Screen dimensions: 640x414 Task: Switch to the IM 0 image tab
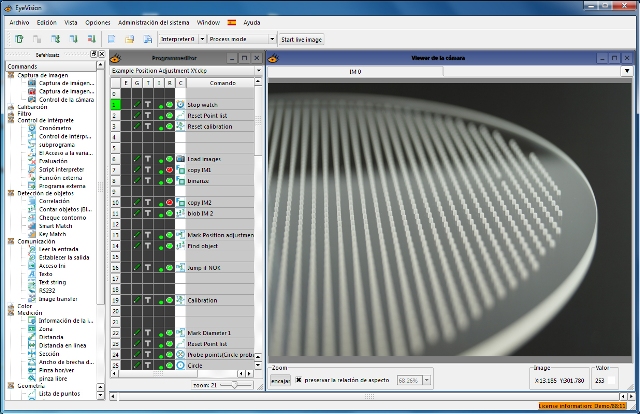pos(355,71)
